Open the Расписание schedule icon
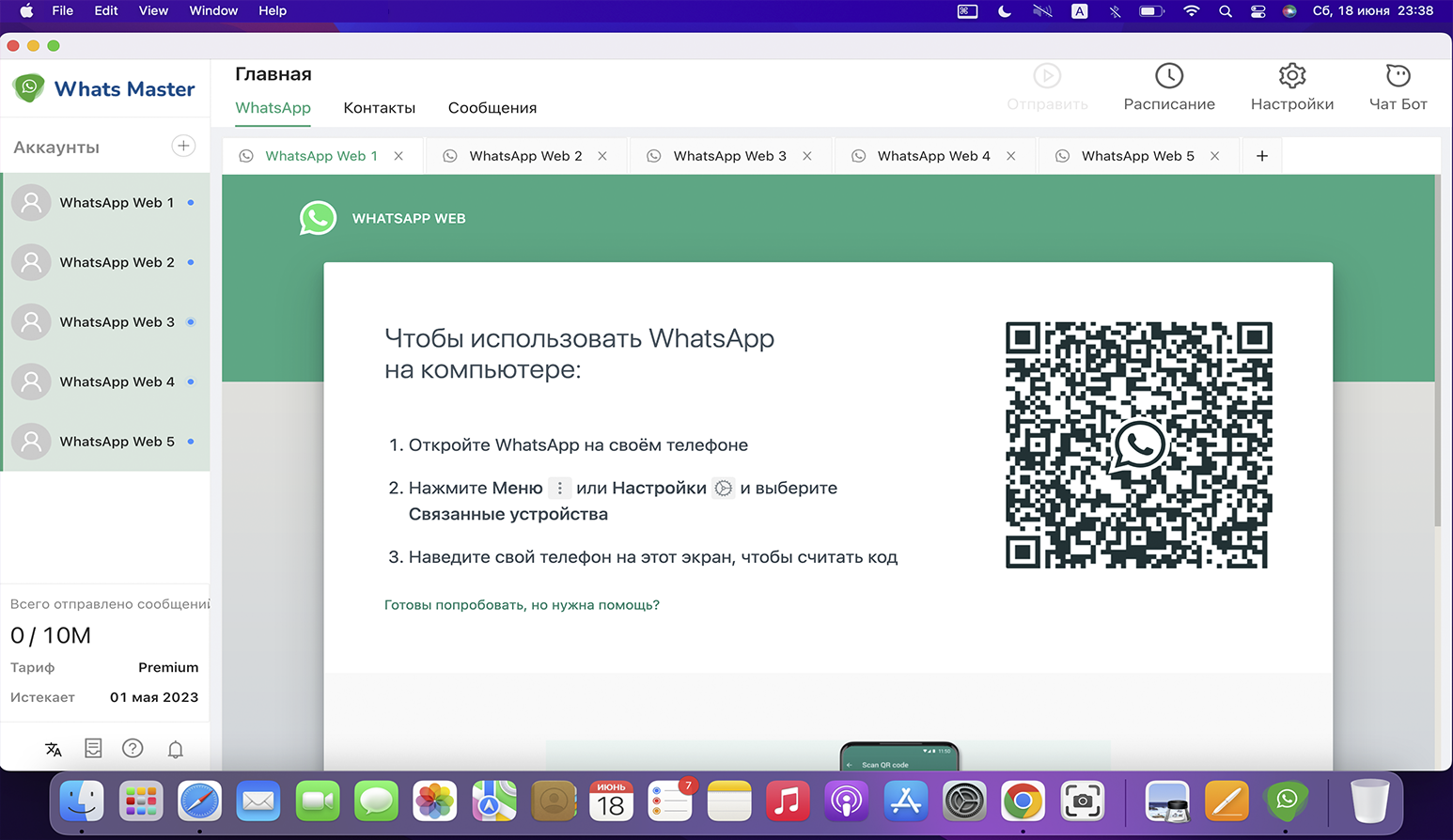Image resolution: width=1453 pixels, height=840 pixels. (x=1168, y=76)
